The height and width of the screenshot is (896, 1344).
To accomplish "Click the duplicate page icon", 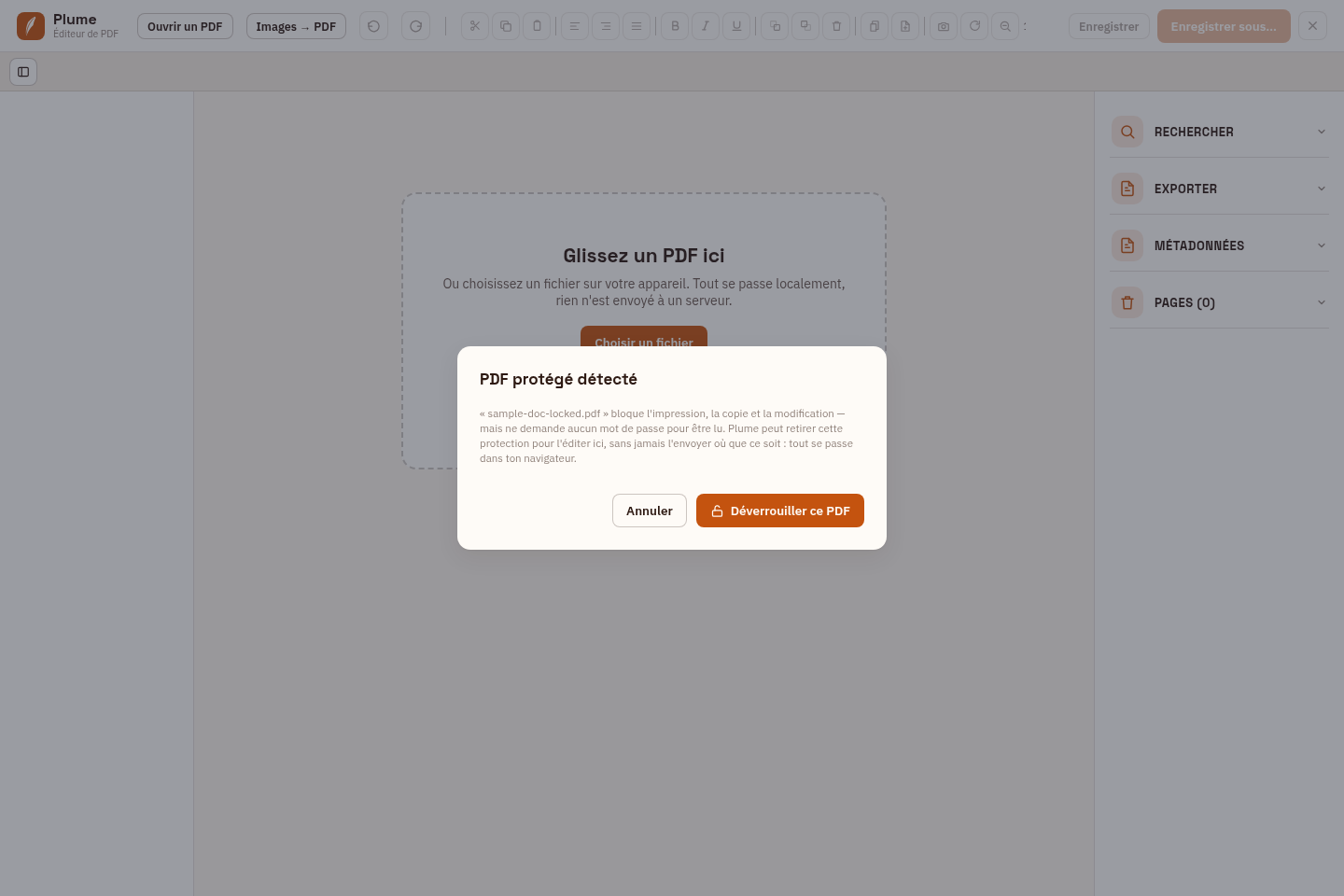I will coord(875,26).
